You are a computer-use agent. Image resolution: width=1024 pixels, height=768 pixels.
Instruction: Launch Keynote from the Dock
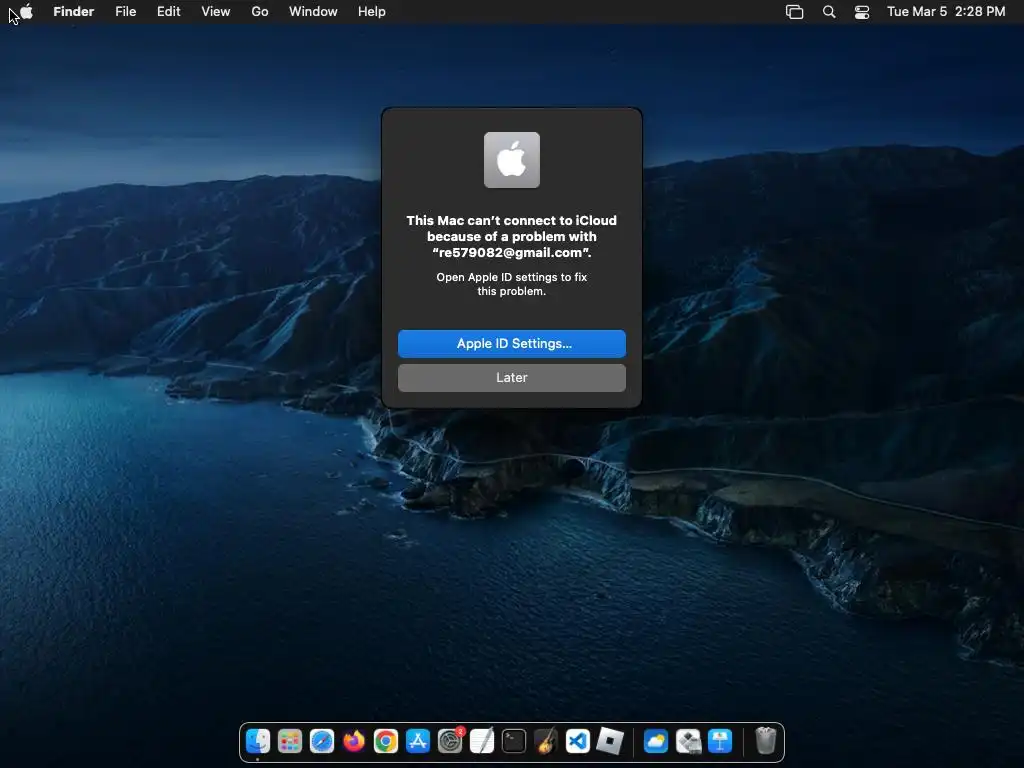720,741
